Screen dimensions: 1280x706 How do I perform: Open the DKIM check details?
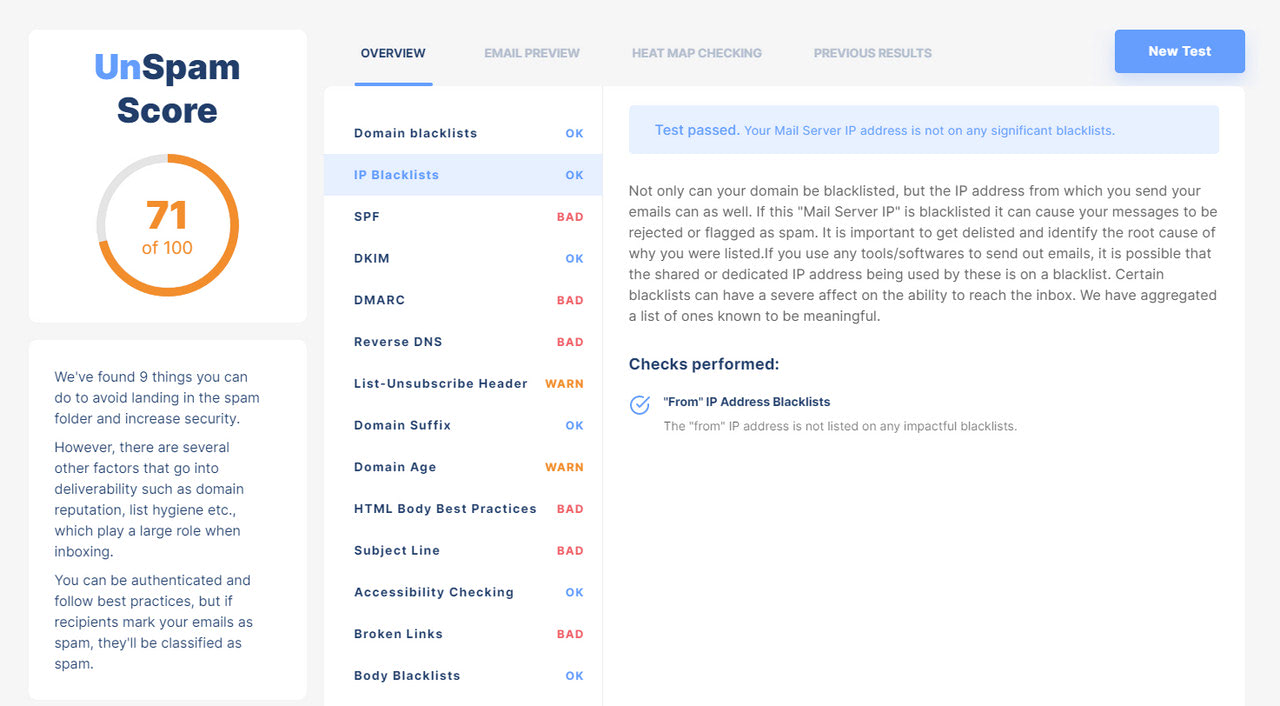point(463,259)
